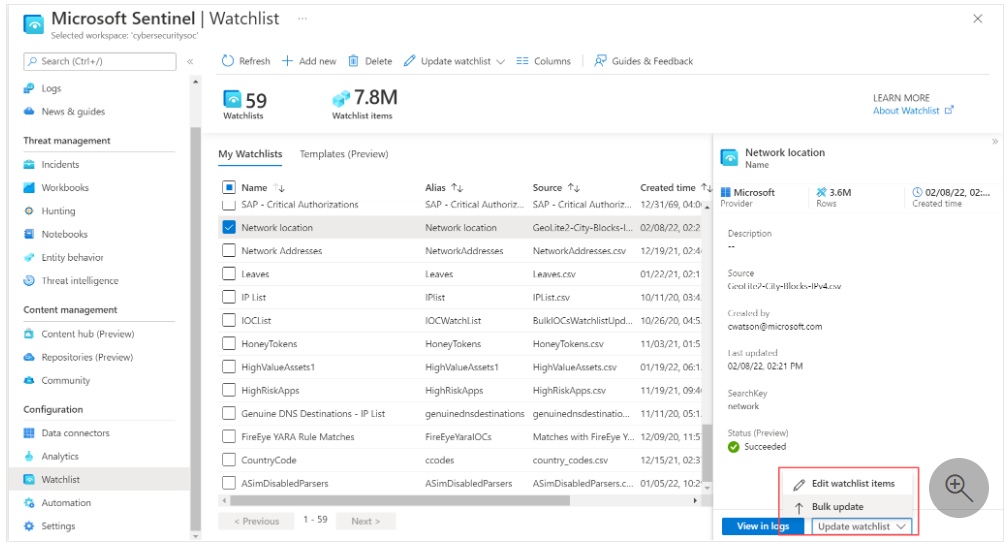
Task: Open the Community page
Action: (x=65, y=381)
